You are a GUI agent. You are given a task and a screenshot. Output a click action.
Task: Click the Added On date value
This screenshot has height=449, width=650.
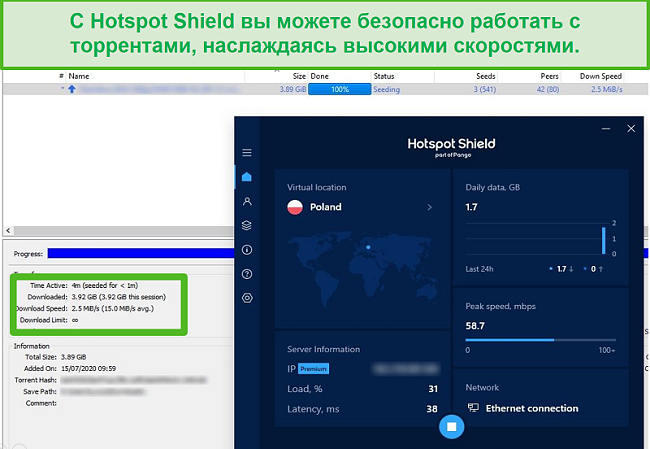click(88, 369)
